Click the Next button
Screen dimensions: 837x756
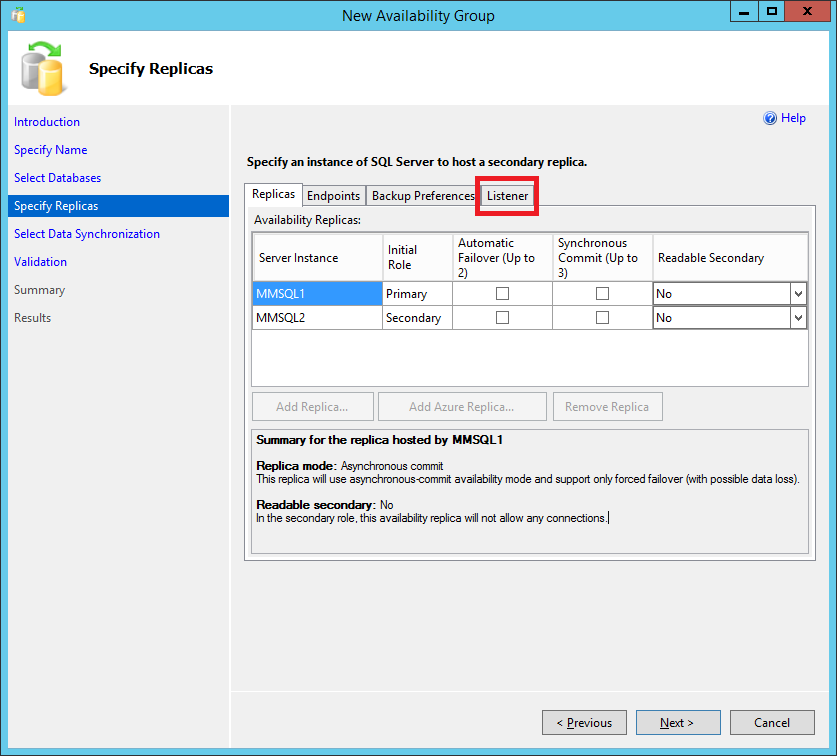[x=677, y=723]
